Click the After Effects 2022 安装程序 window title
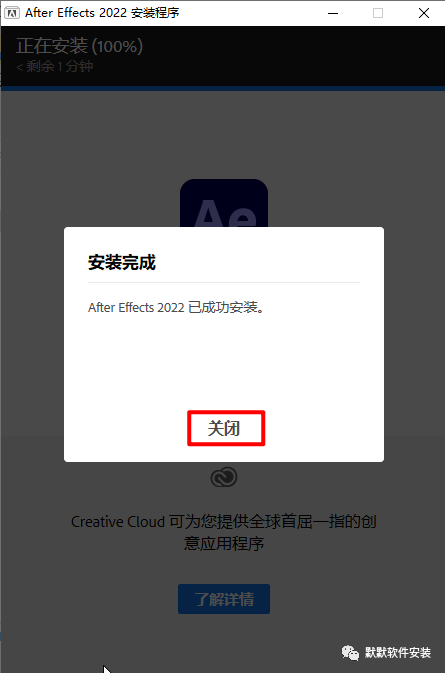 [102, 13]
